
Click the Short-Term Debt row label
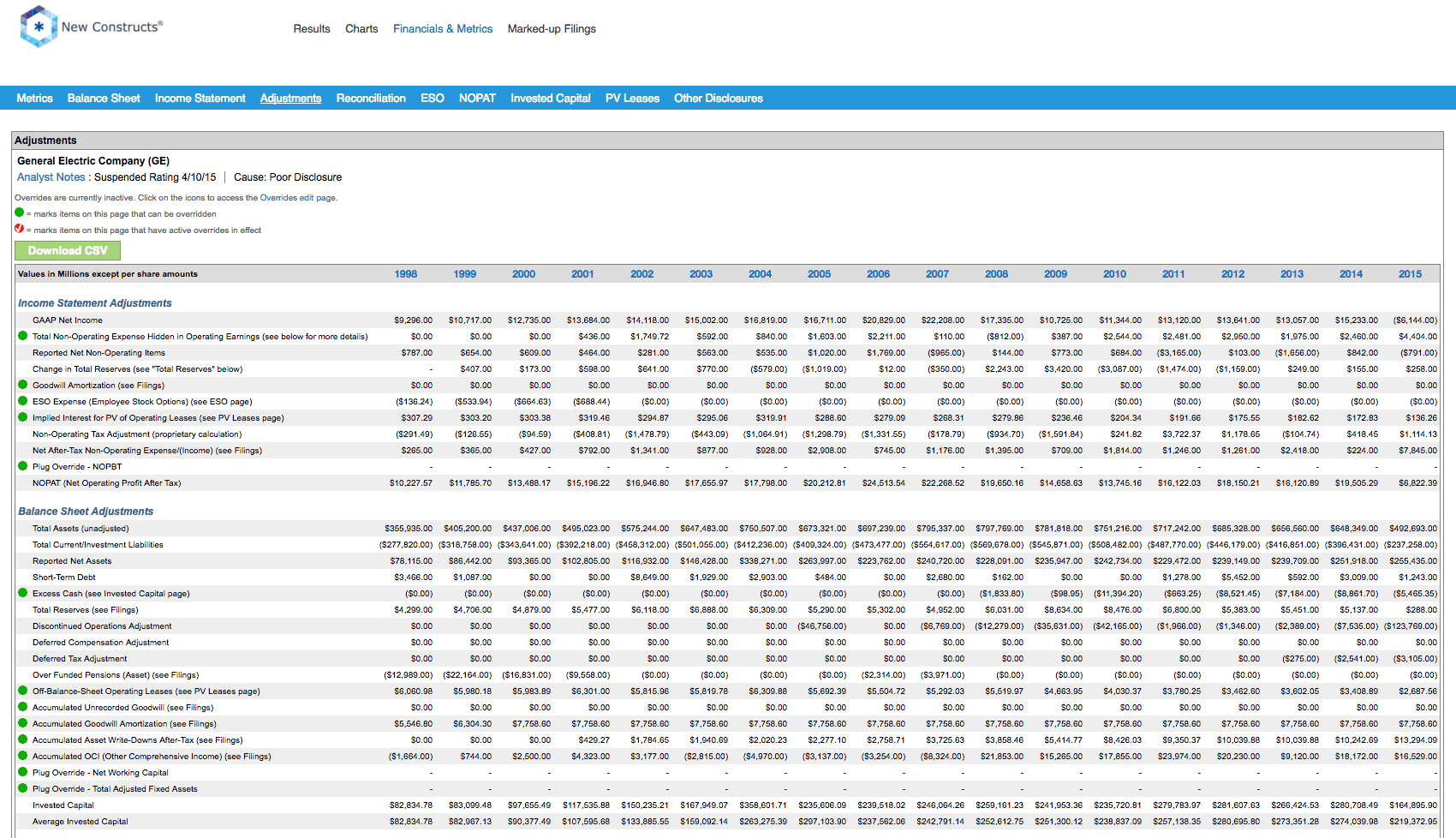(64, 577)
